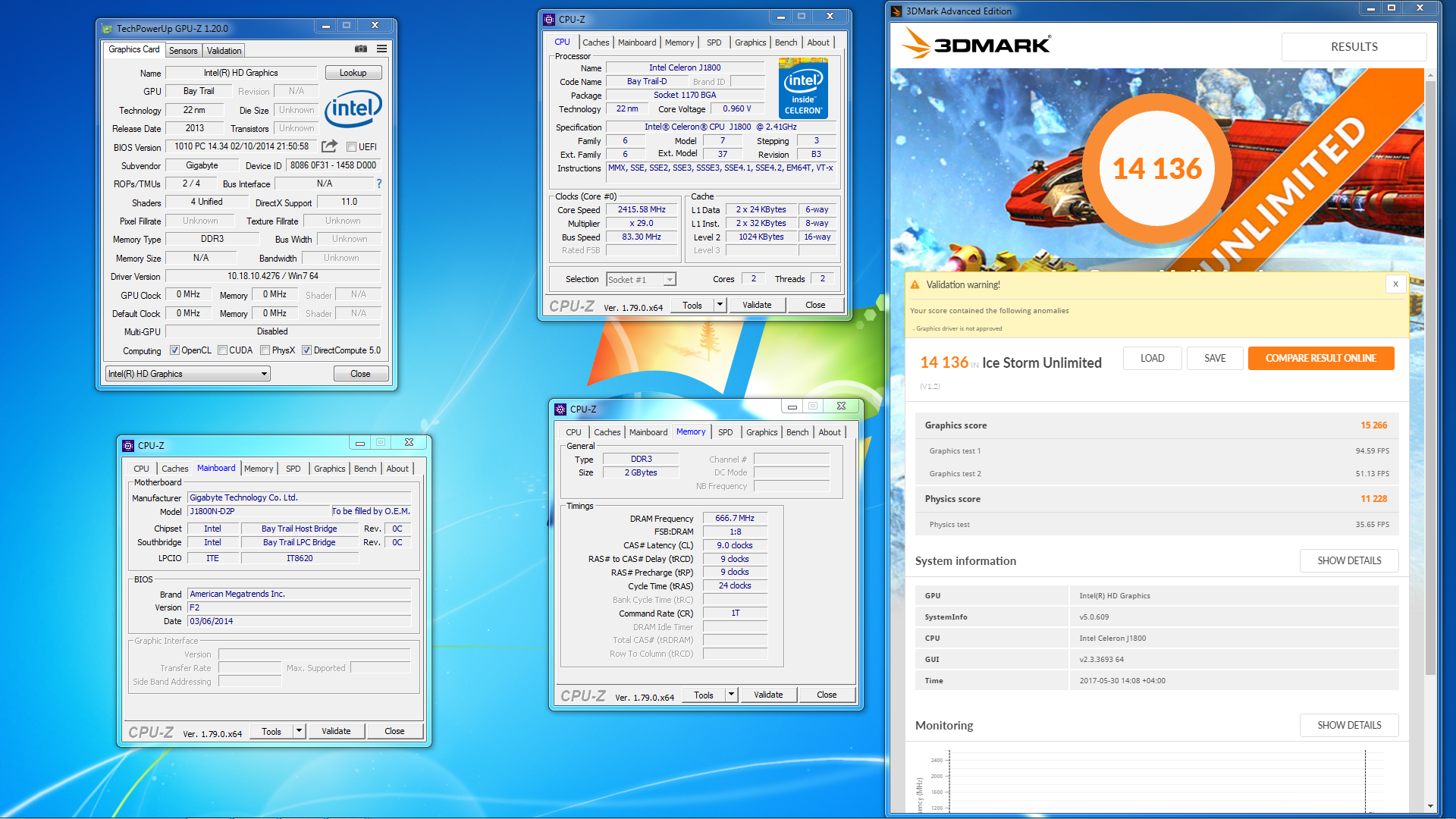Open the About tab in CPU-Z Memory window
Image resolution: width=1456 pixels, height=819 pixels.
pyautogui.click(x=830, y=432)
